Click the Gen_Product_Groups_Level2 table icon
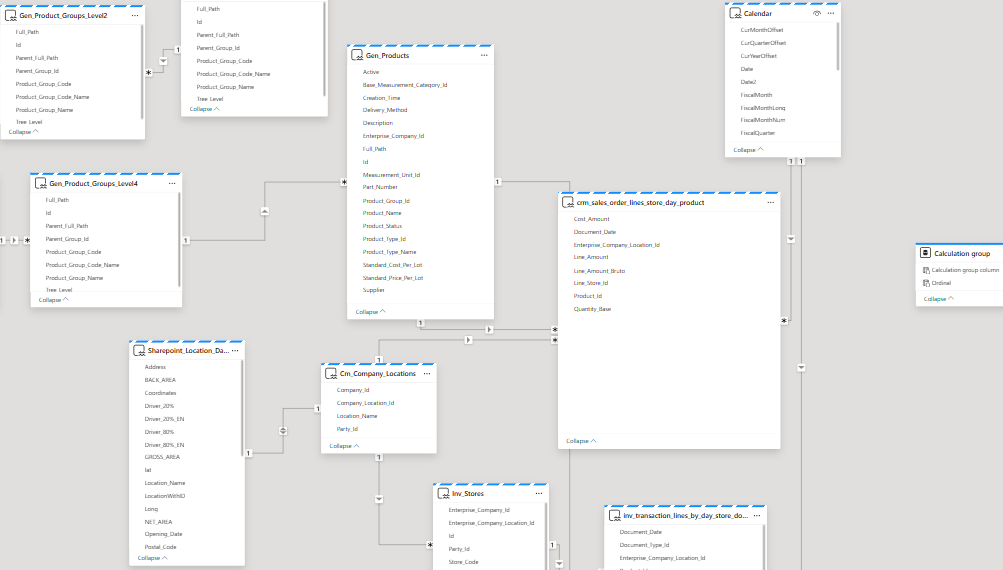Viewport: 1003px width, 570px height. point(11,15)
